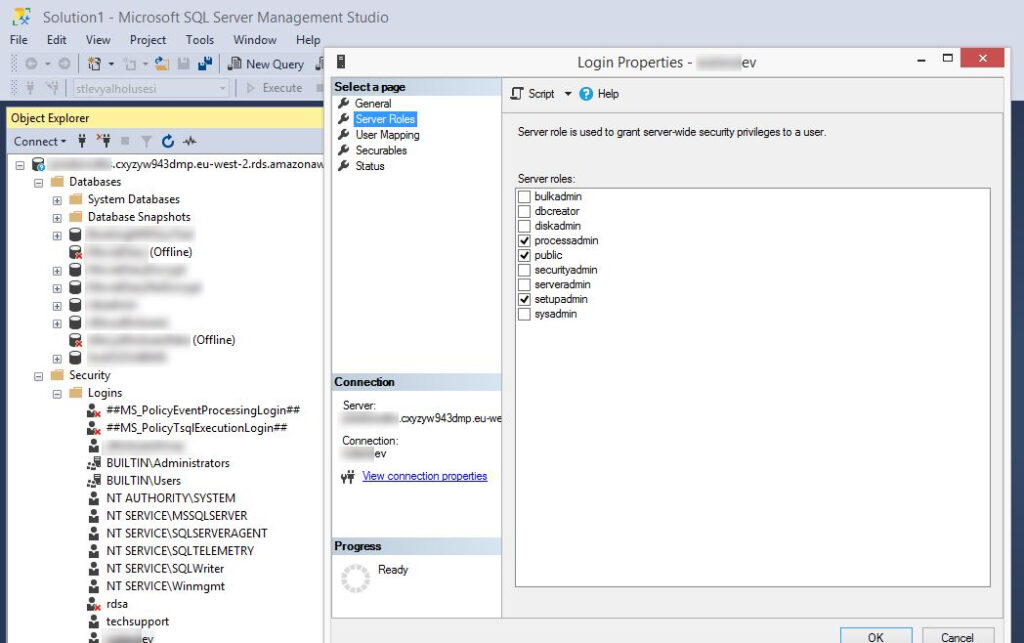Click the server node icon in Object Explorer
Image resolution: width=1024 pixels, height=643 pixels.
click(x=39, y=164)
